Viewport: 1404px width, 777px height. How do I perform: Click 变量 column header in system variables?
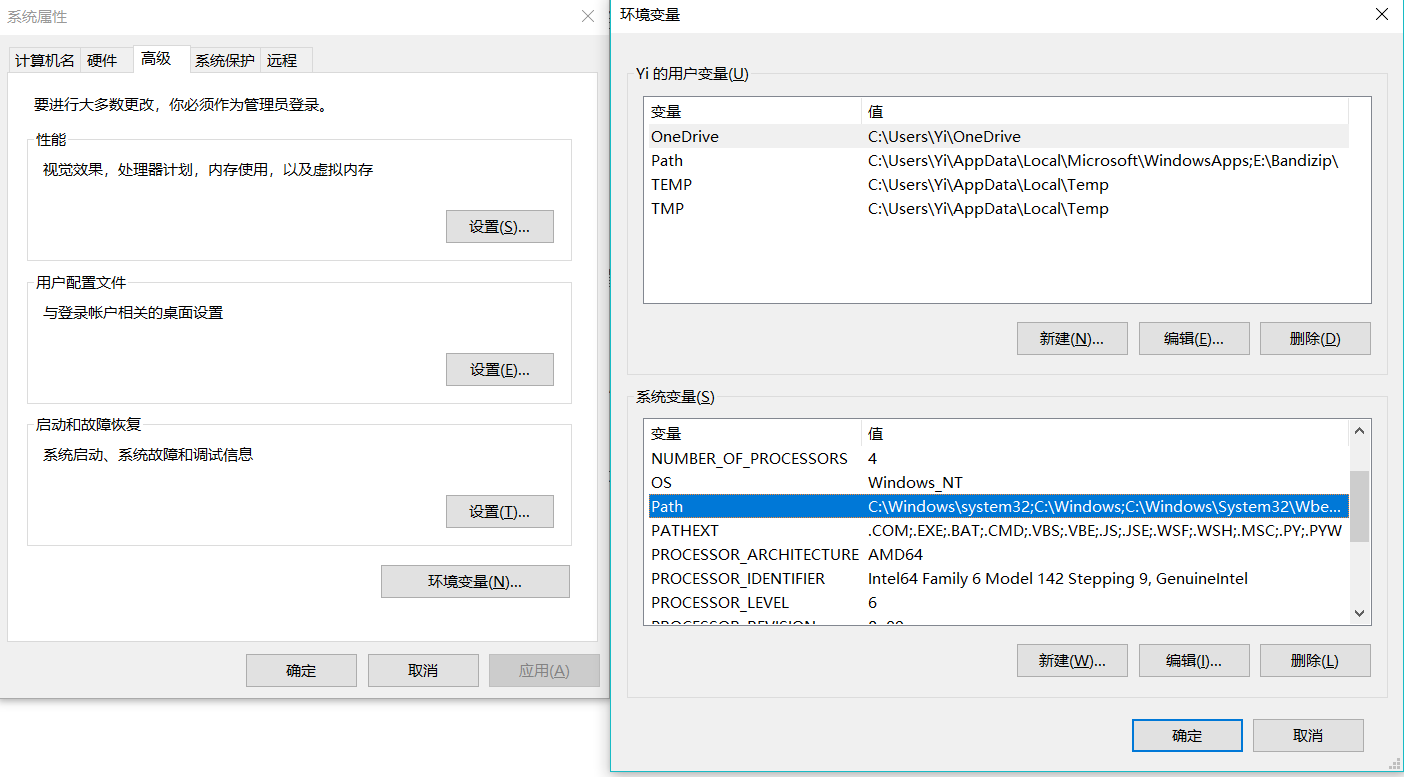click(x=754, y=434)
